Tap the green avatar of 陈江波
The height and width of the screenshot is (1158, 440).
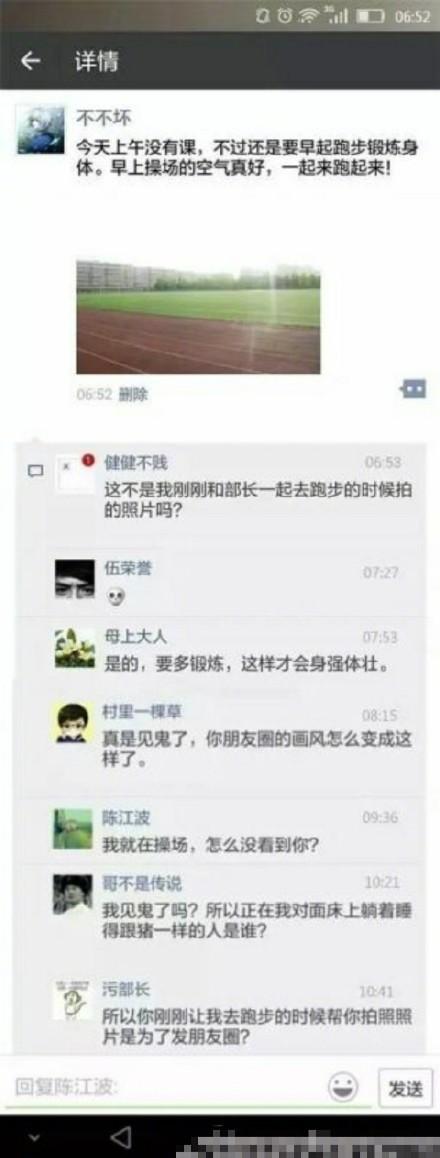coord(73,829)
